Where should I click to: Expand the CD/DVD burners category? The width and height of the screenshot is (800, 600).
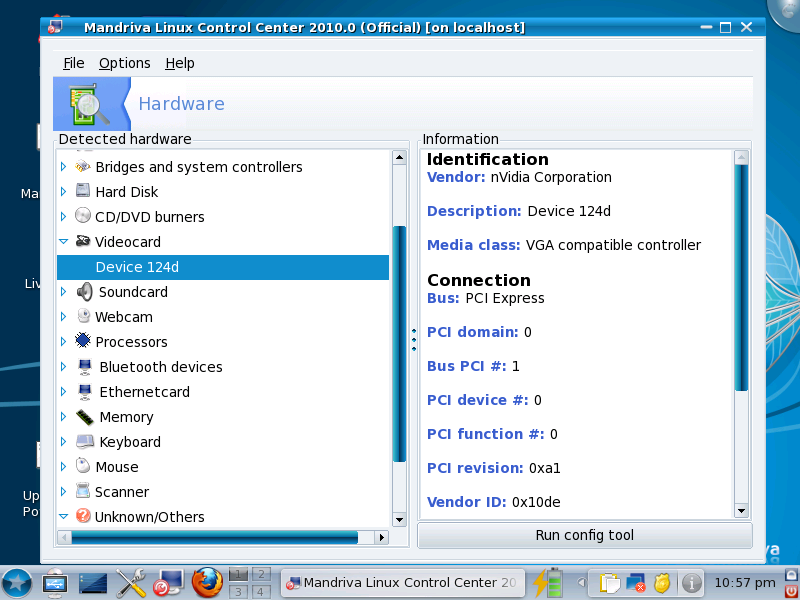click(x=63, y=216)
